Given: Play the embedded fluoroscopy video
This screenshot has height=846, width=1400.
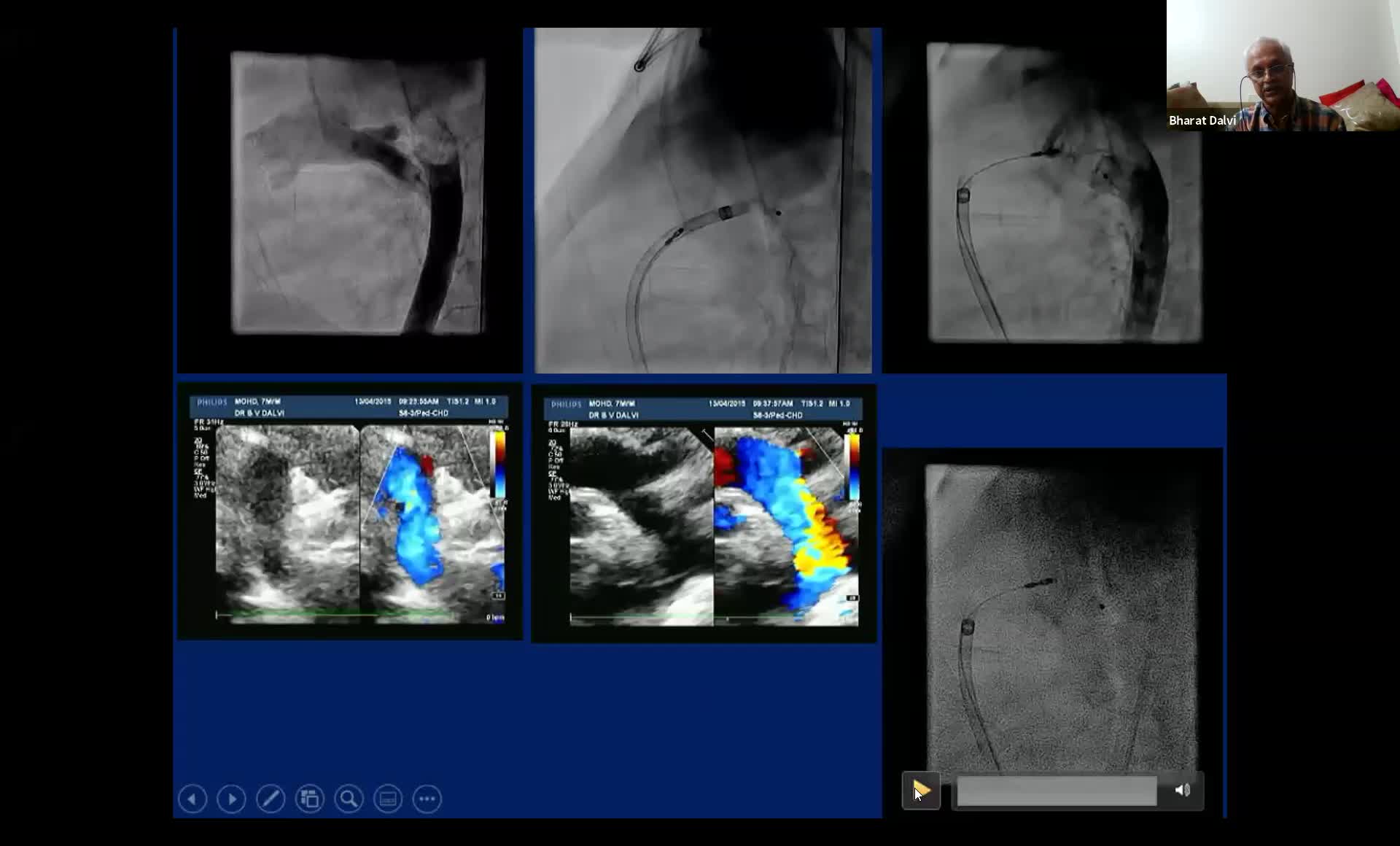Looking at the screenshot, I should [x=921, y=790].
